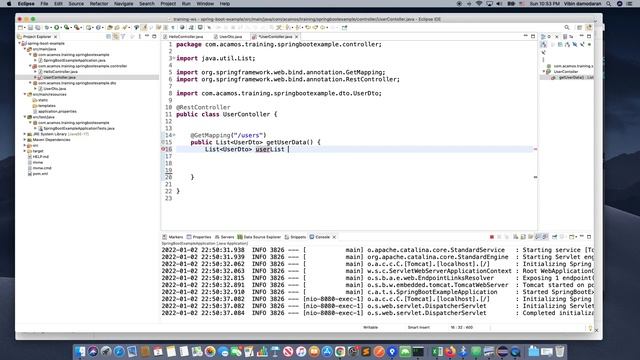Image resolution: width=640 pixels, height=360 pixels.
Task: Open Trash in the Dock
Action: click(x=560, y=351)
